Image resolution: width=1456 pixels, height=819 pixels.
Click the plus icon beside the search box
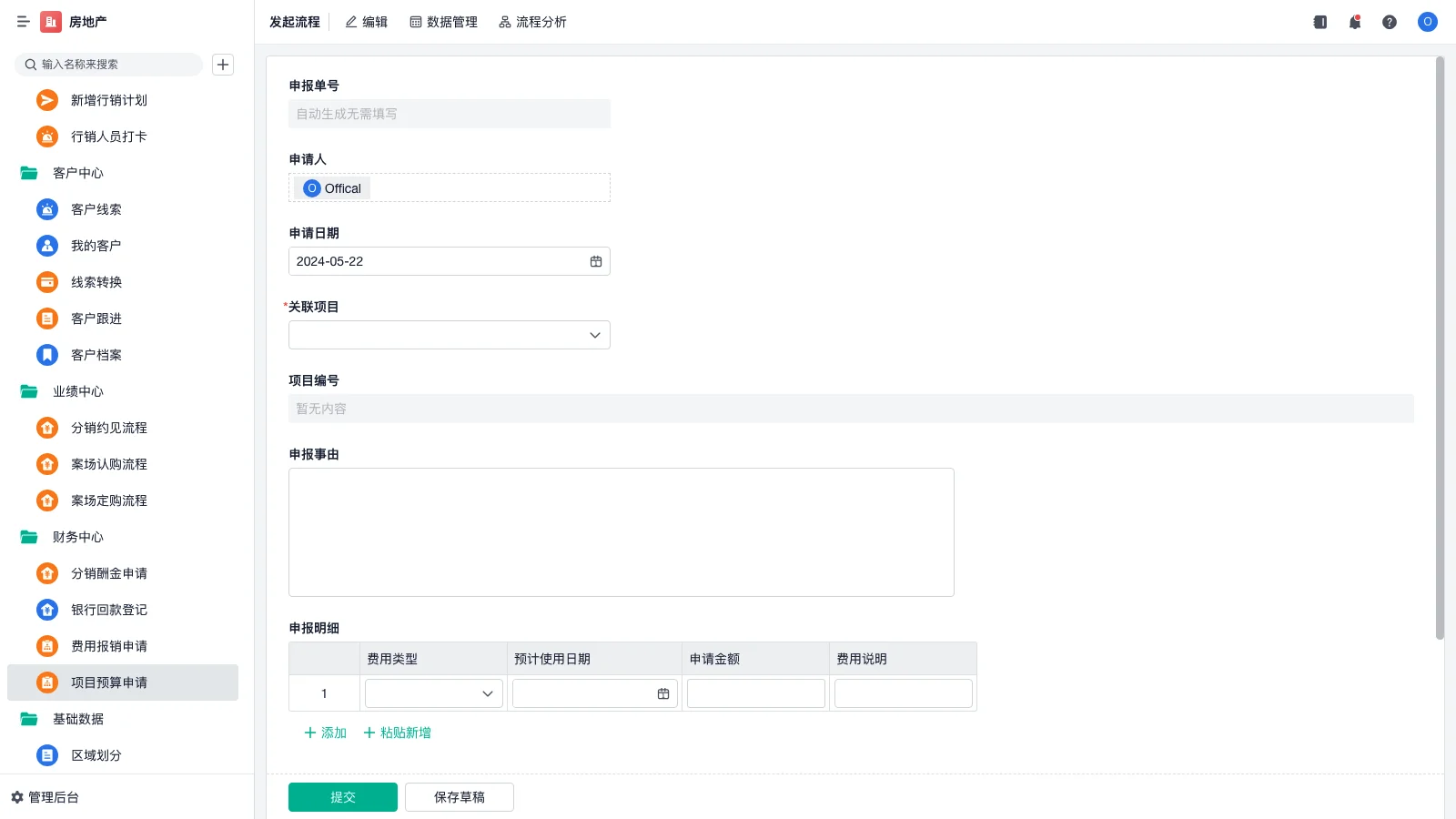click(223, 65)
